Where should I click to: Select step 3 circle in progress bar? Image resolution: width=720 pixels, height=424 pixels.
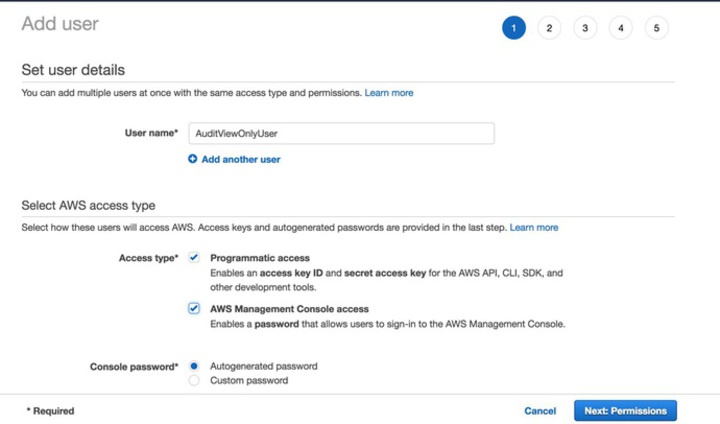click(585, 28)
